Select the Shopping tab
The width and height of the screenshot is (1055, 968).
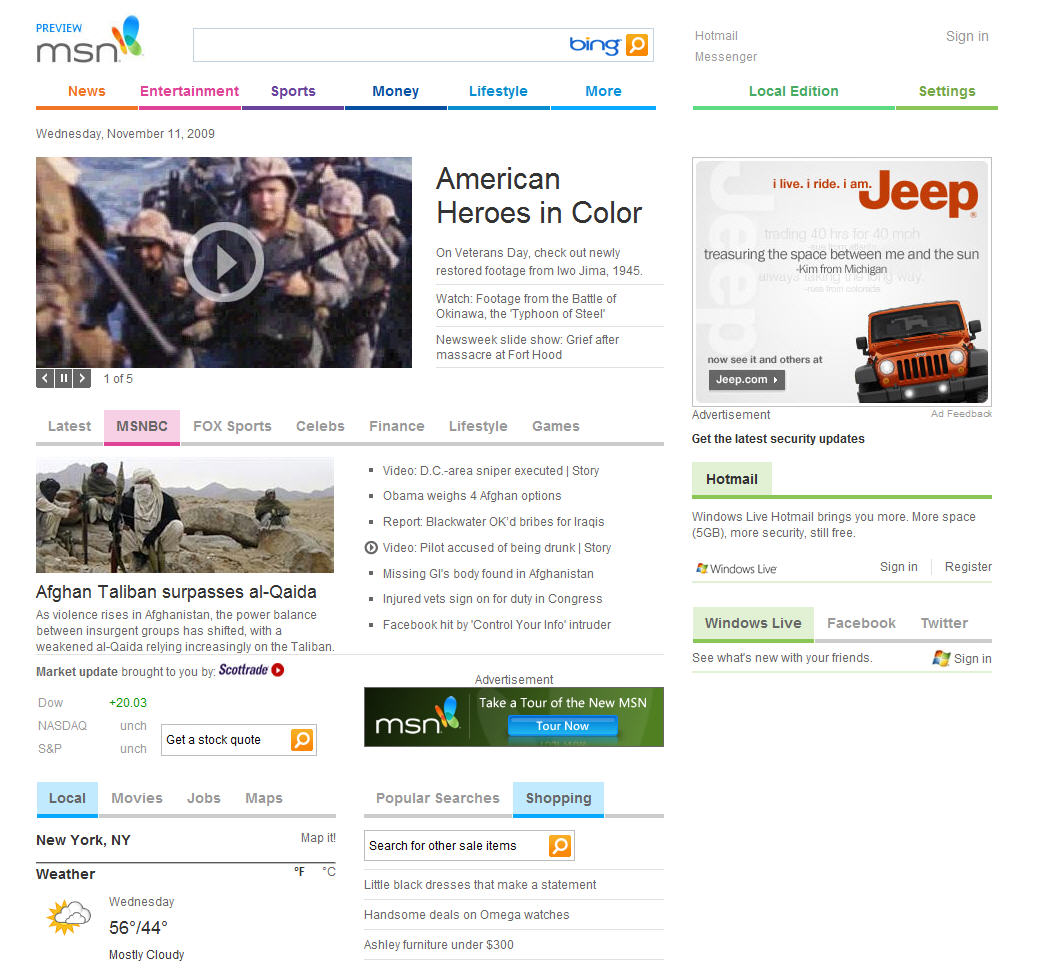[558, 798]
